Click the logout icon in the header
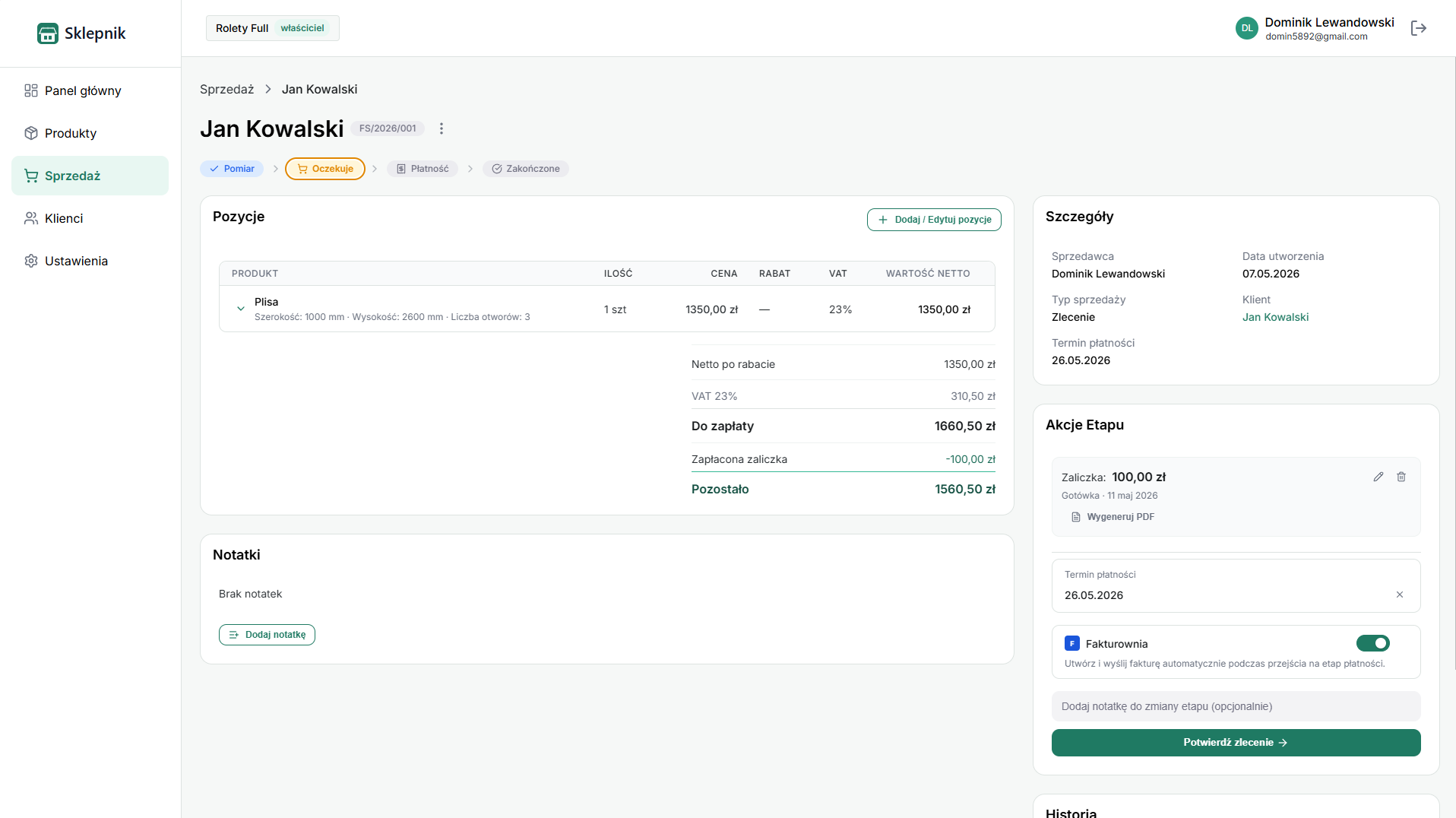Image resolution: width=1456 pixels, height=818 pixels. coord(1418,28)
